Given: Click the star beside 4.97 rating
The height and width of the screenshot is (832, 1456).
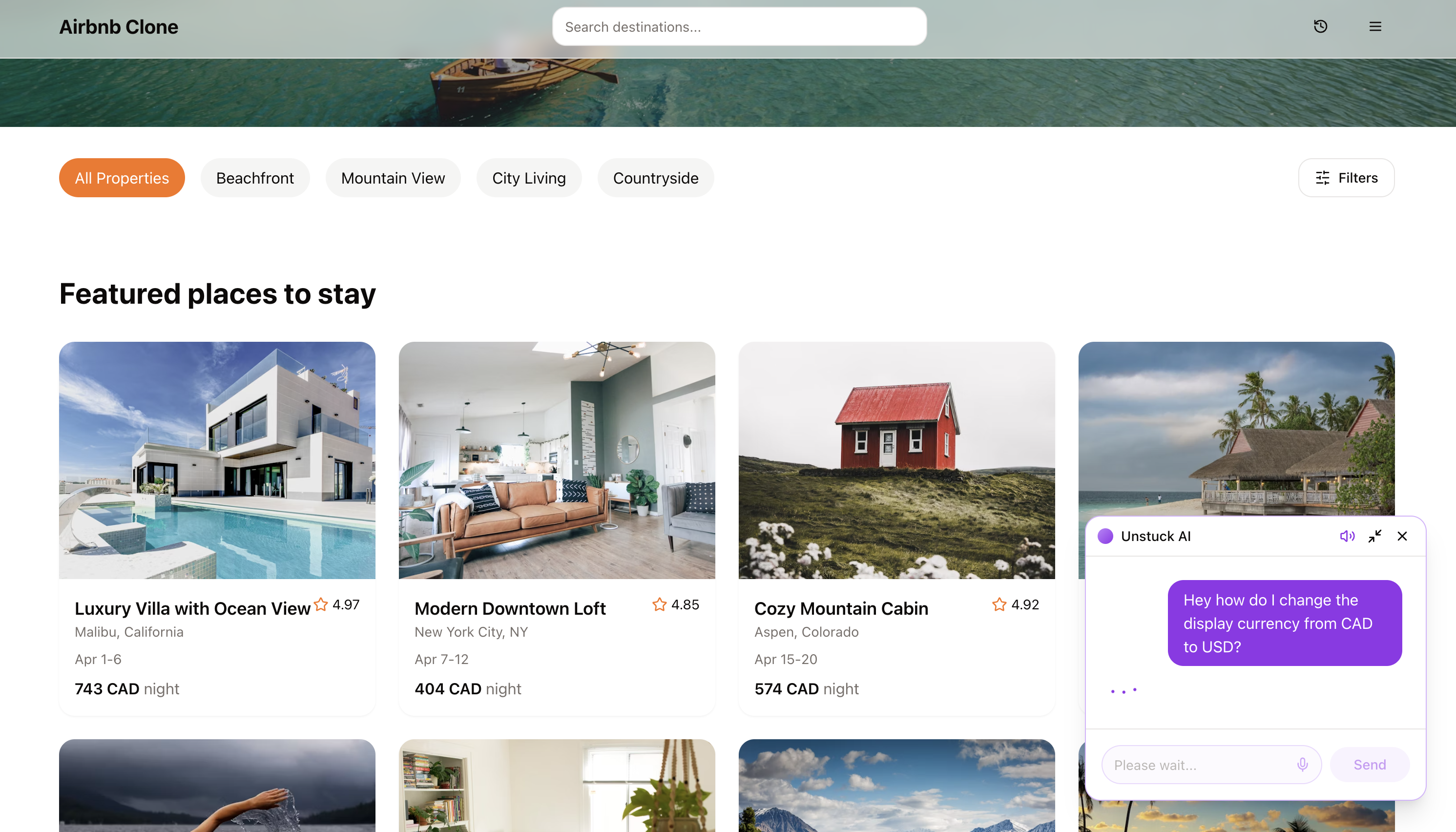Looking at the screenshot, I should (321, 604).
